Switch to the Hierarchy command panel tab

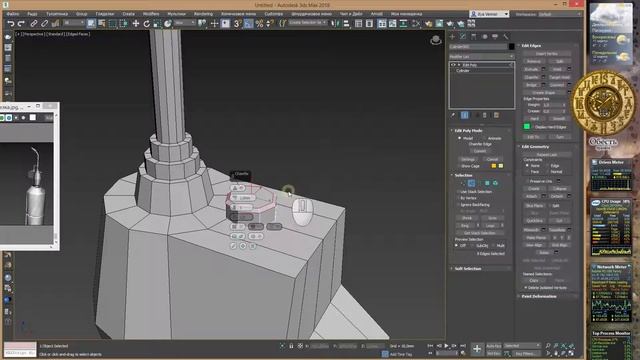tap(474, 37)
